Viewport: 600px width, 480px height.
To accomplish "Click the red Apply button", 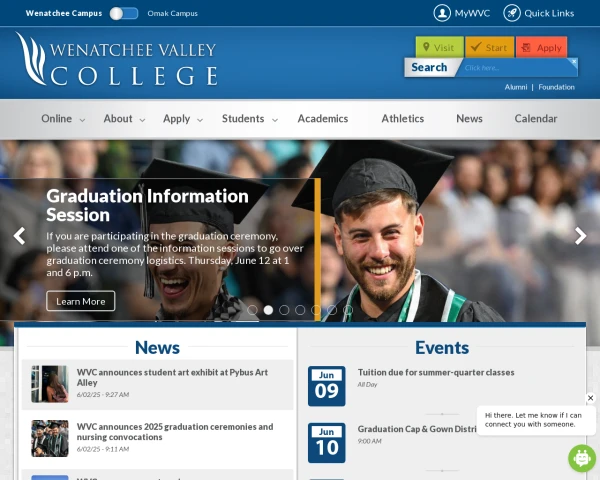I will coord(541,47).
